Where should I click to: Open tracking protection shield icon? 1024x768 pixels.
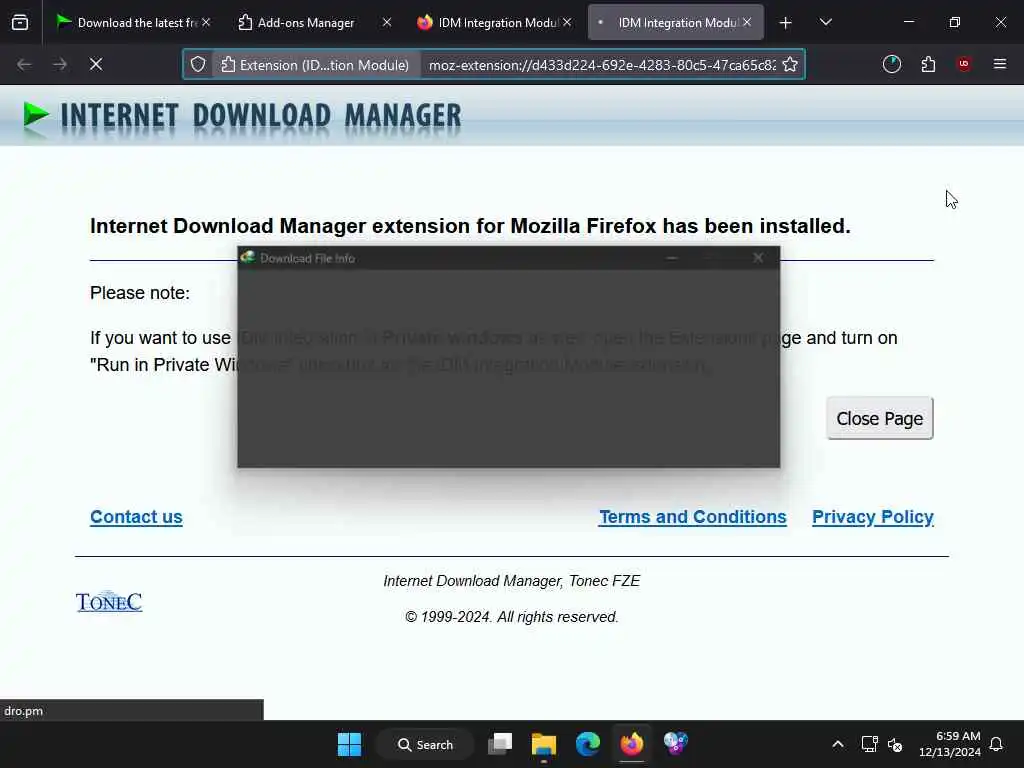(198, 65)
